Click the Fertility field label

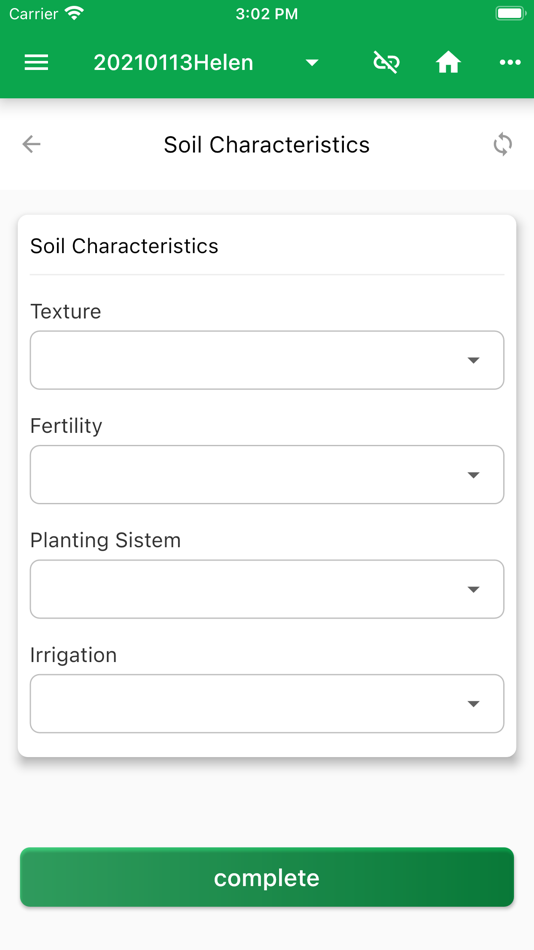click(66, 426)
